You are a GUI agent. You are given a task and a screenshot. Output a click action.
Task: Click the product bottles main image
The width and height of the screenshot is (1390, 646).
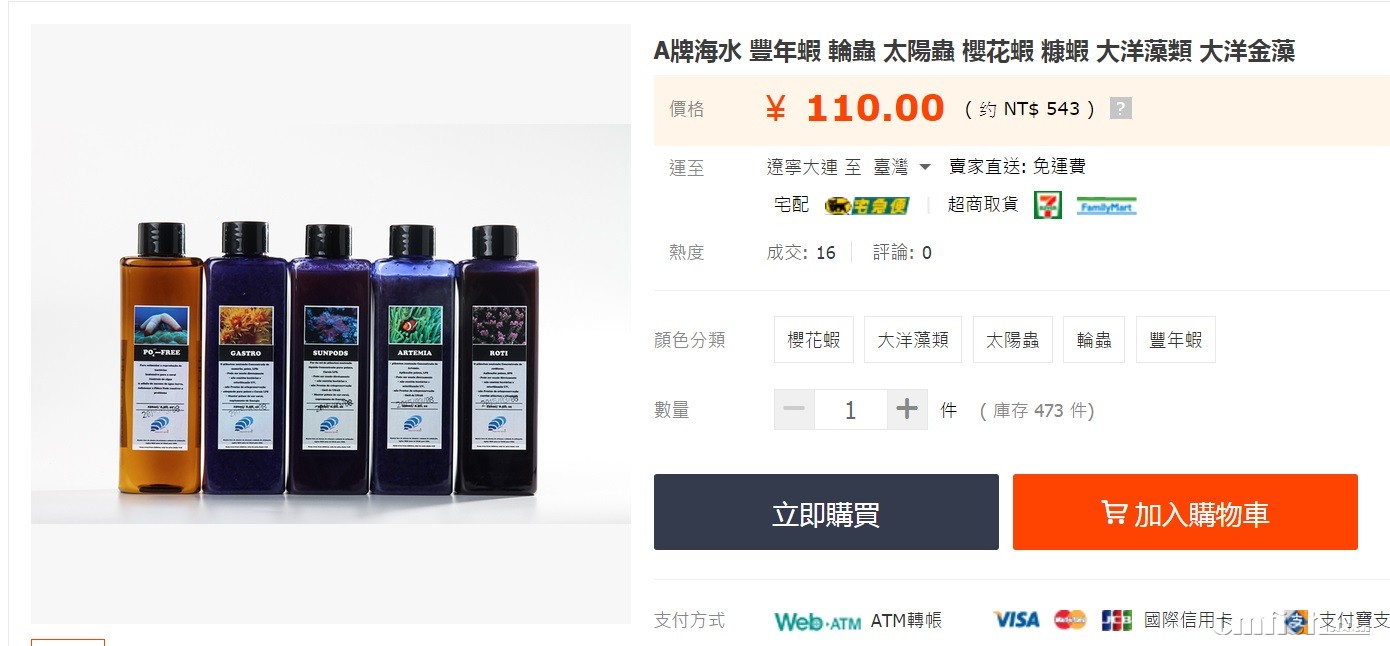(331, 324)
